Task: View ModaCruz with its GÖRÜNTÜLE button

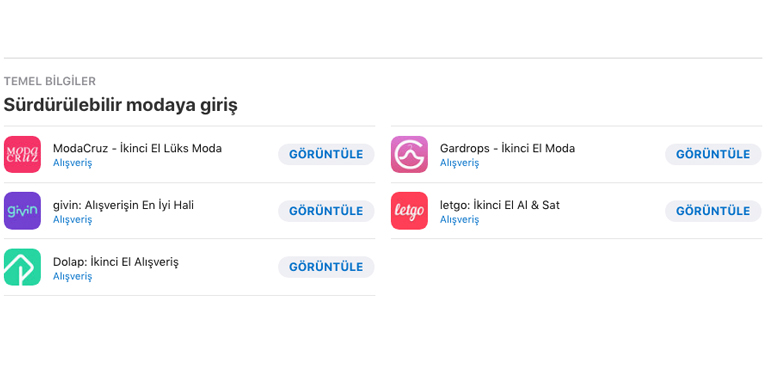Action: point(326,154)
